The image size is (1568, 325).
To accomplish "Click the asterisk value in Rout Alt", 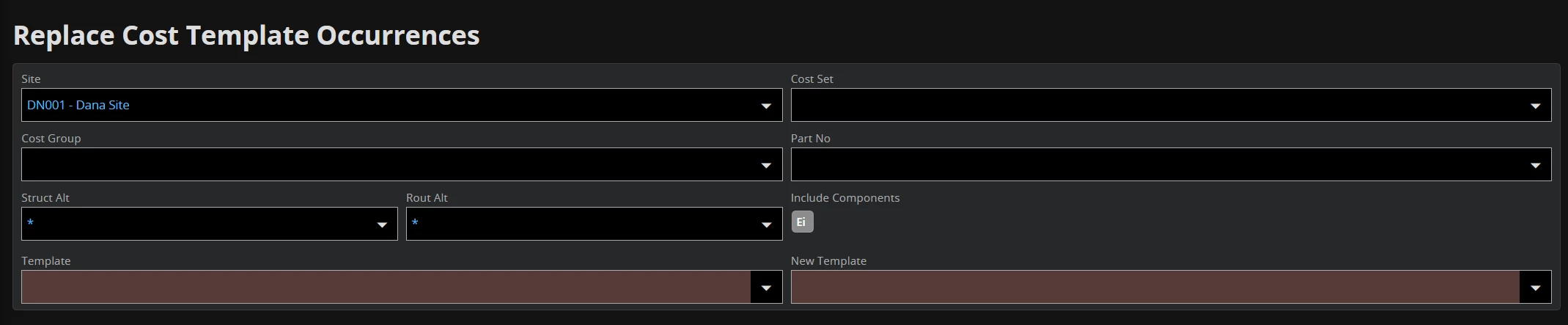I will click(x=415, y=223).
